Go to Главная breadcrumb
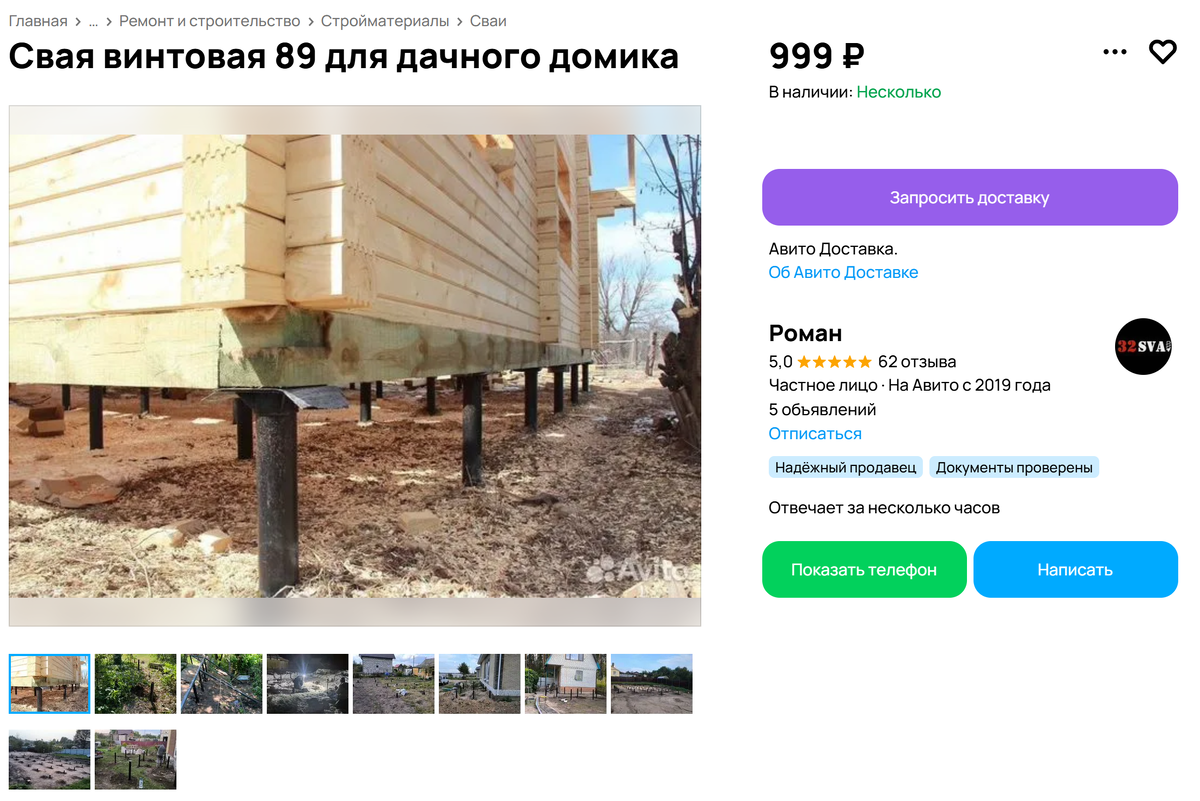Image resolution: width=1200 pixels, height=801 pixels. tap(38, 21)
